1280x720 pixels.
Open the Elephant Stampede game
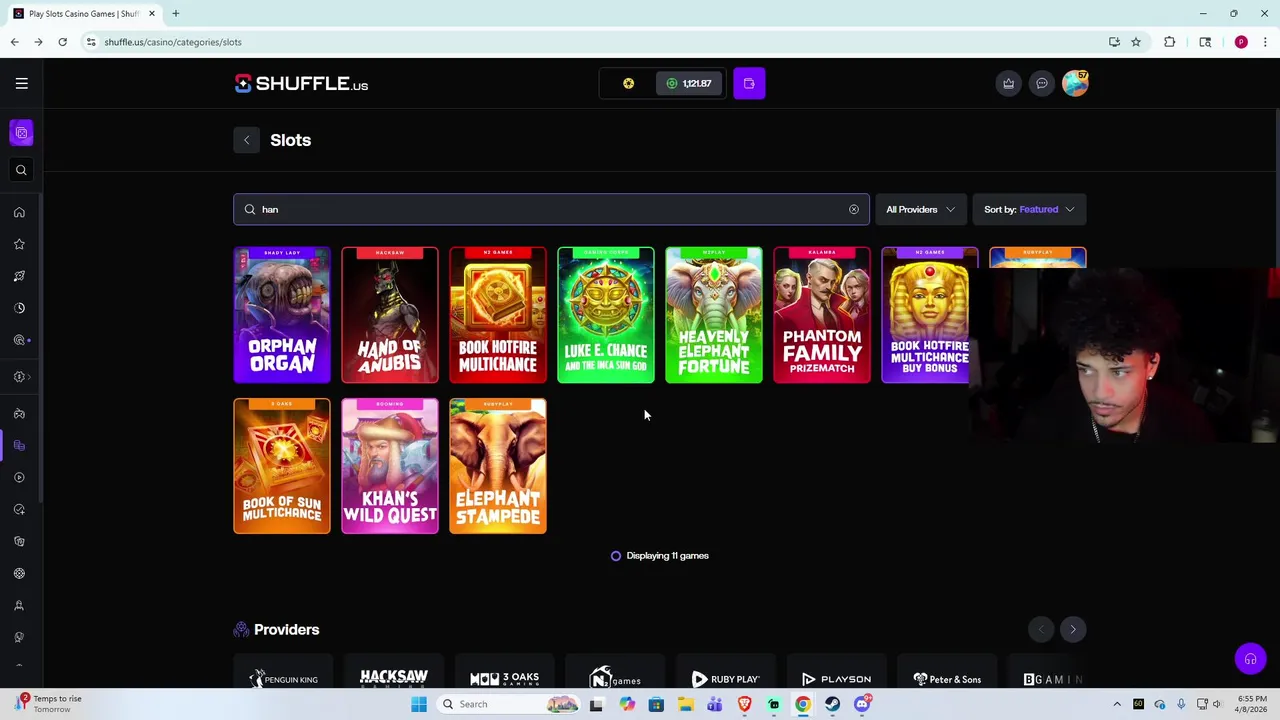498,466
